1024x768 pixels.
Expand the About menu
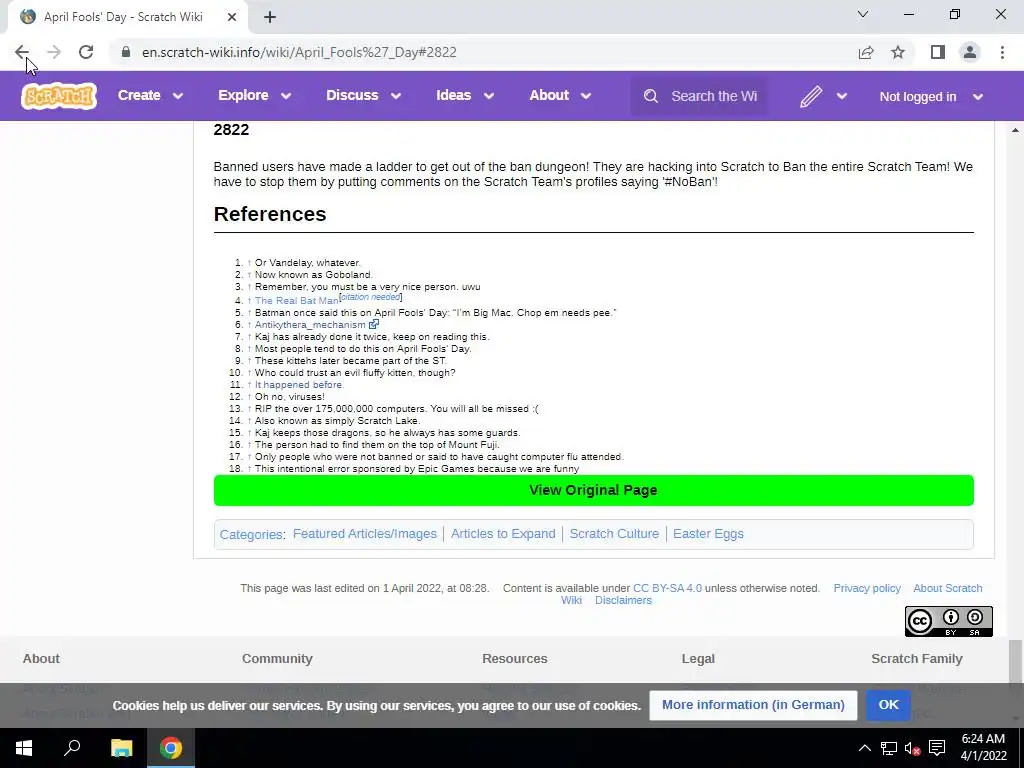point(560,95)
